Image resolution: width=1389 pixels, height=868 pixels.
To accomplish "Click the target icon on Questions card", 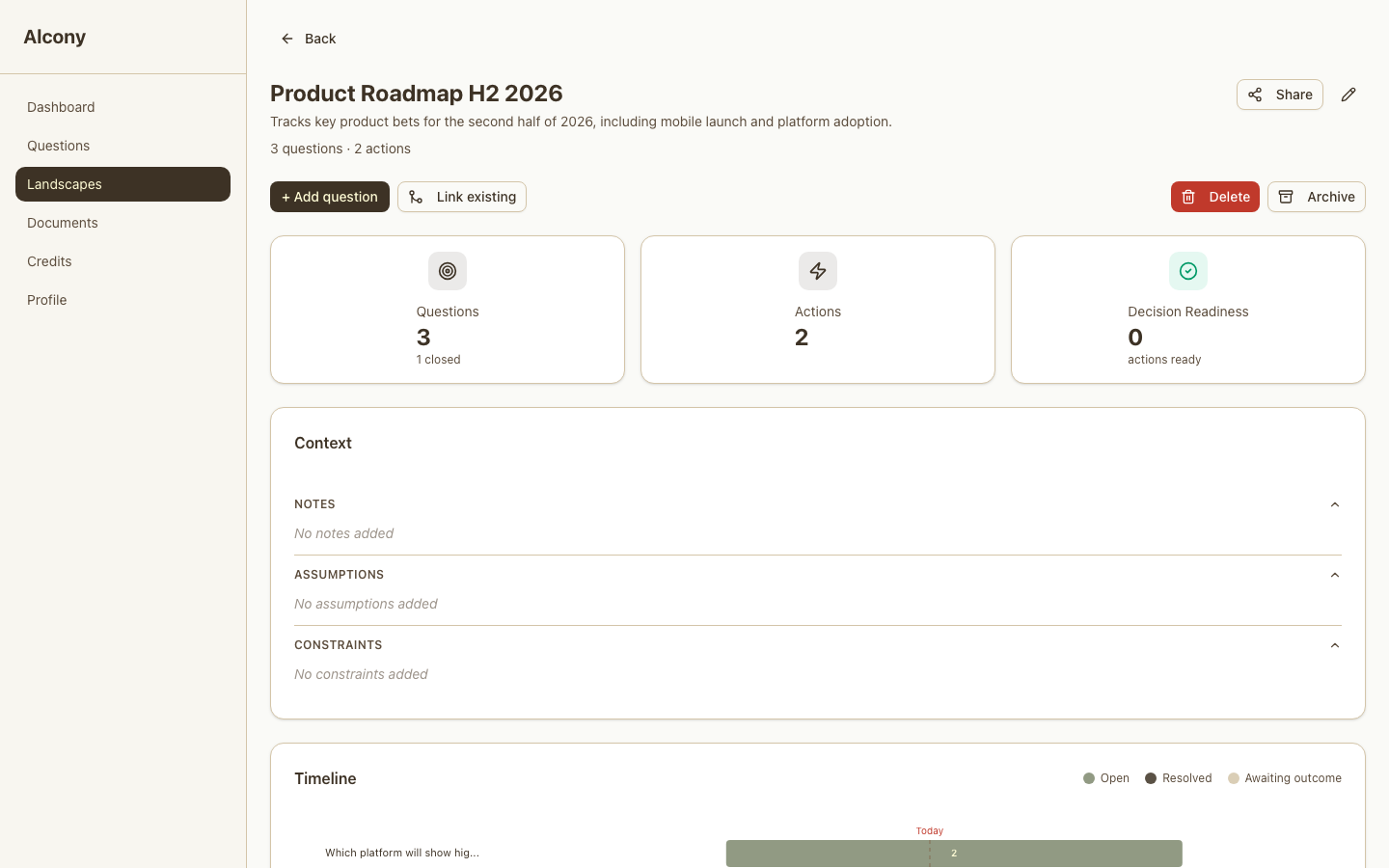I will (448, 271).
